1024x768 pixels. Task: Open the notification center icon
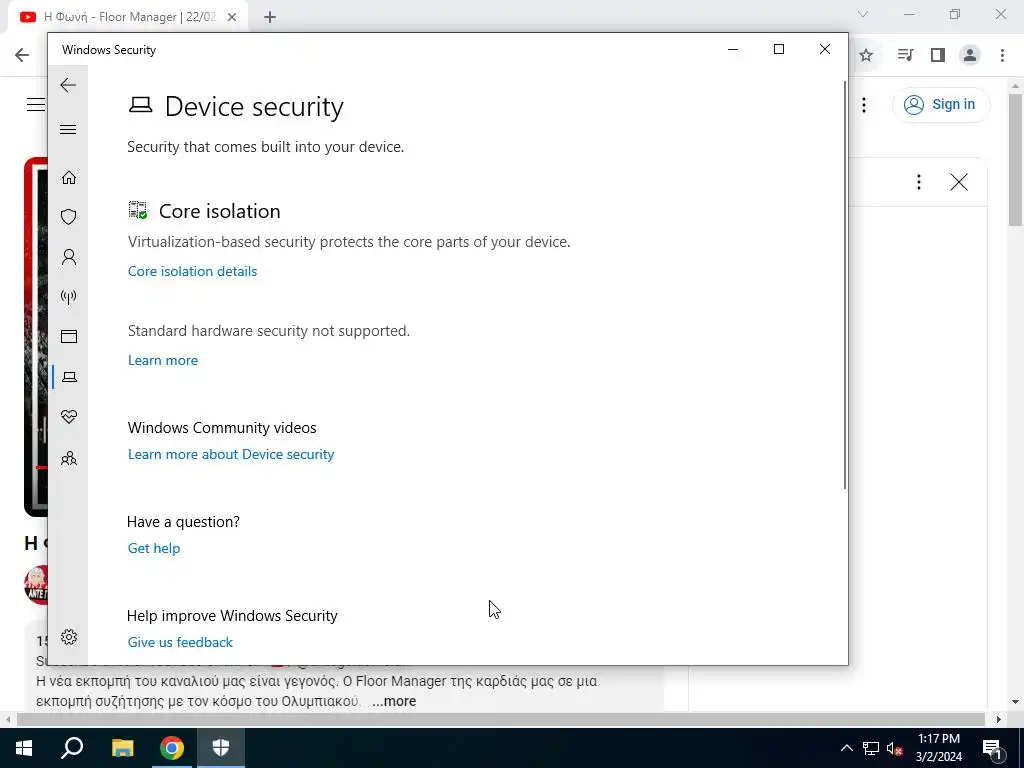pos(992,748)
